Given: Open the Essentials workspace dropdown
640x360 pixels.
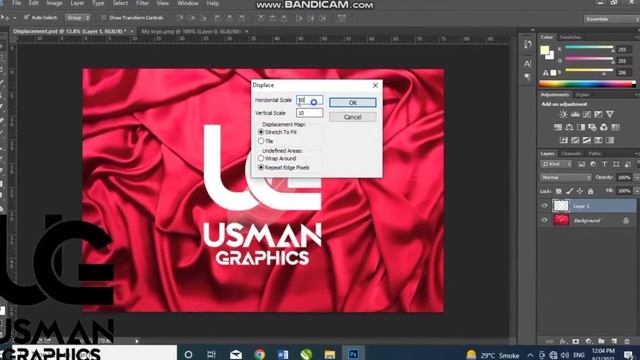Looking at the screenshot, I should click(611, 19).
